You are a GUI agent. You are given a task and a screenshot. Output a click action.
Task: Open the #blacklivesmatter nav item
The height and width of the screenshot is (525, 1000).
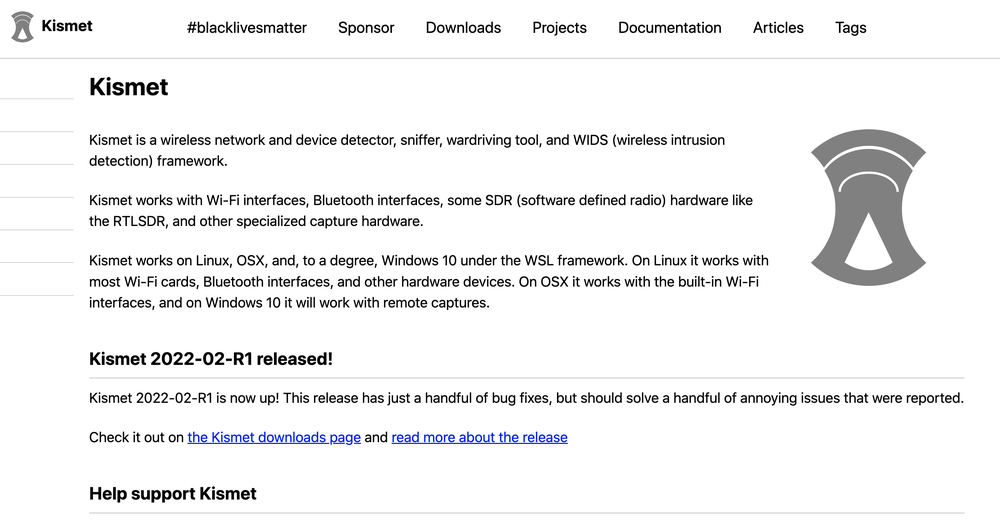point(247,28)
